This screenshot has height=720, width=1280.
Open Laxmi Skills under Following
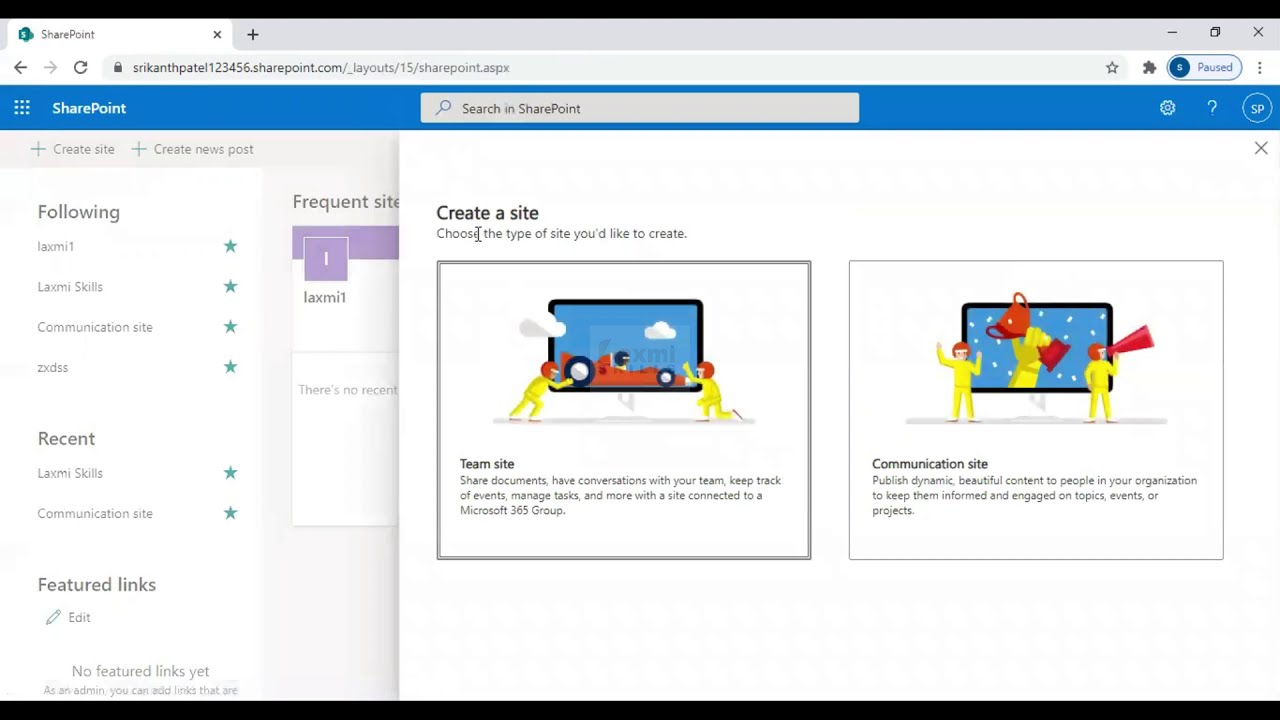click(70, 287)
